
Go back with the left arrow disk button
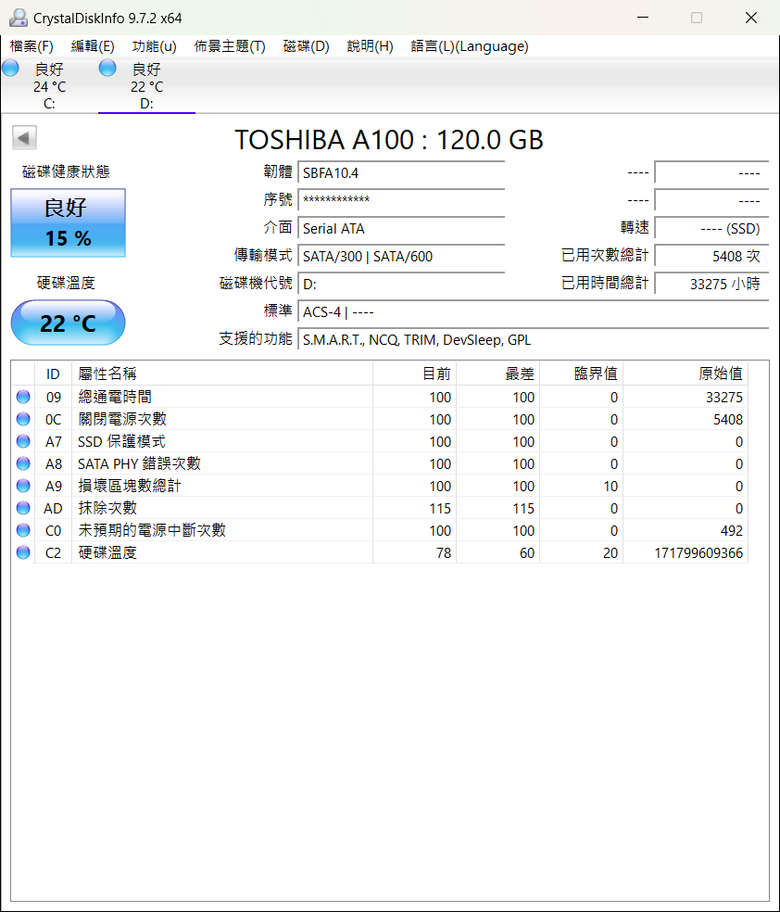coord(24,138)
